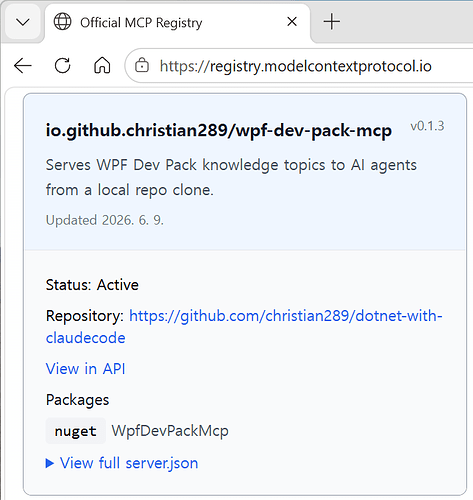Close the Official MCP Registry tab

point(292,22)
